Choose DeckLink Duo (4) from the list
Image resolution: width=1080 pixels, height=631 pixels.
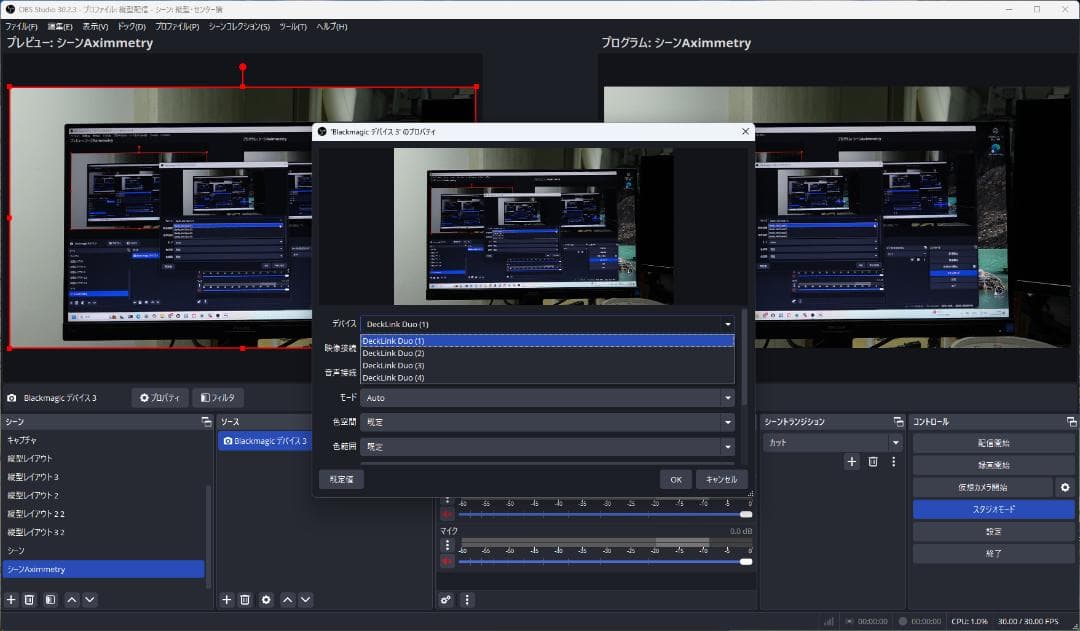point(547,378)
